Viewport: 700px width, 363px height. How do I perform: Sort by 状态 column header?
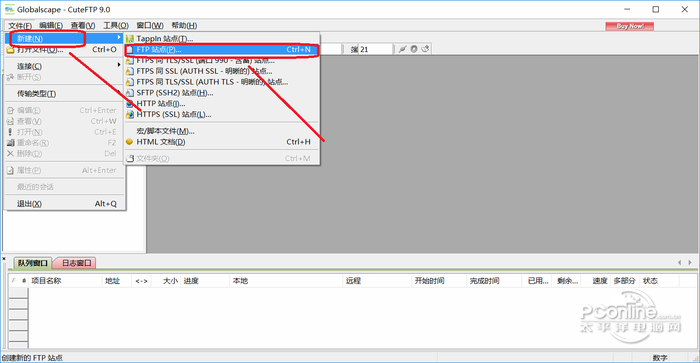[659, 281]
